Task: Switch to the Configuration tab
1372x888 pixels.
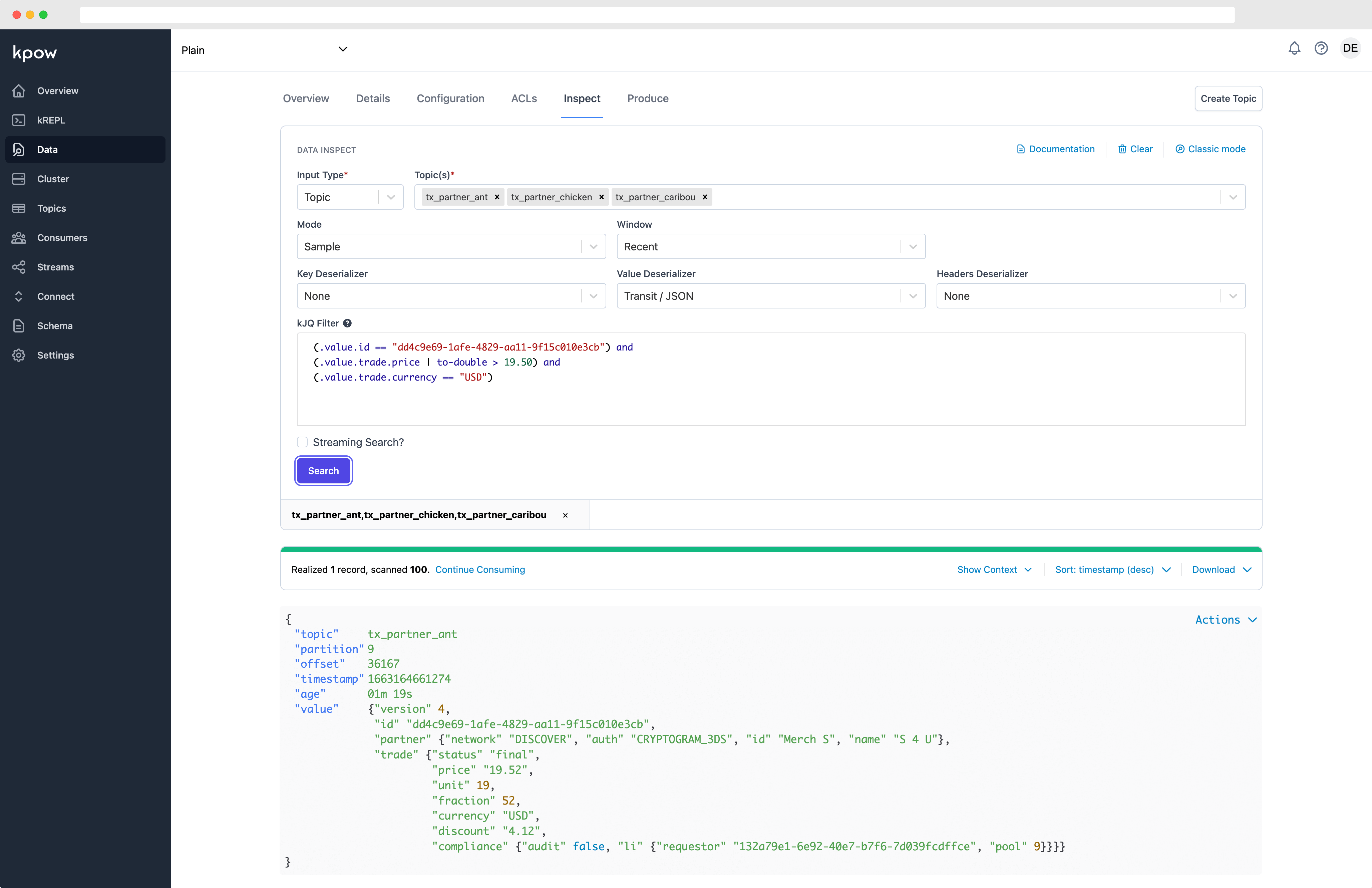Action: 449,98
